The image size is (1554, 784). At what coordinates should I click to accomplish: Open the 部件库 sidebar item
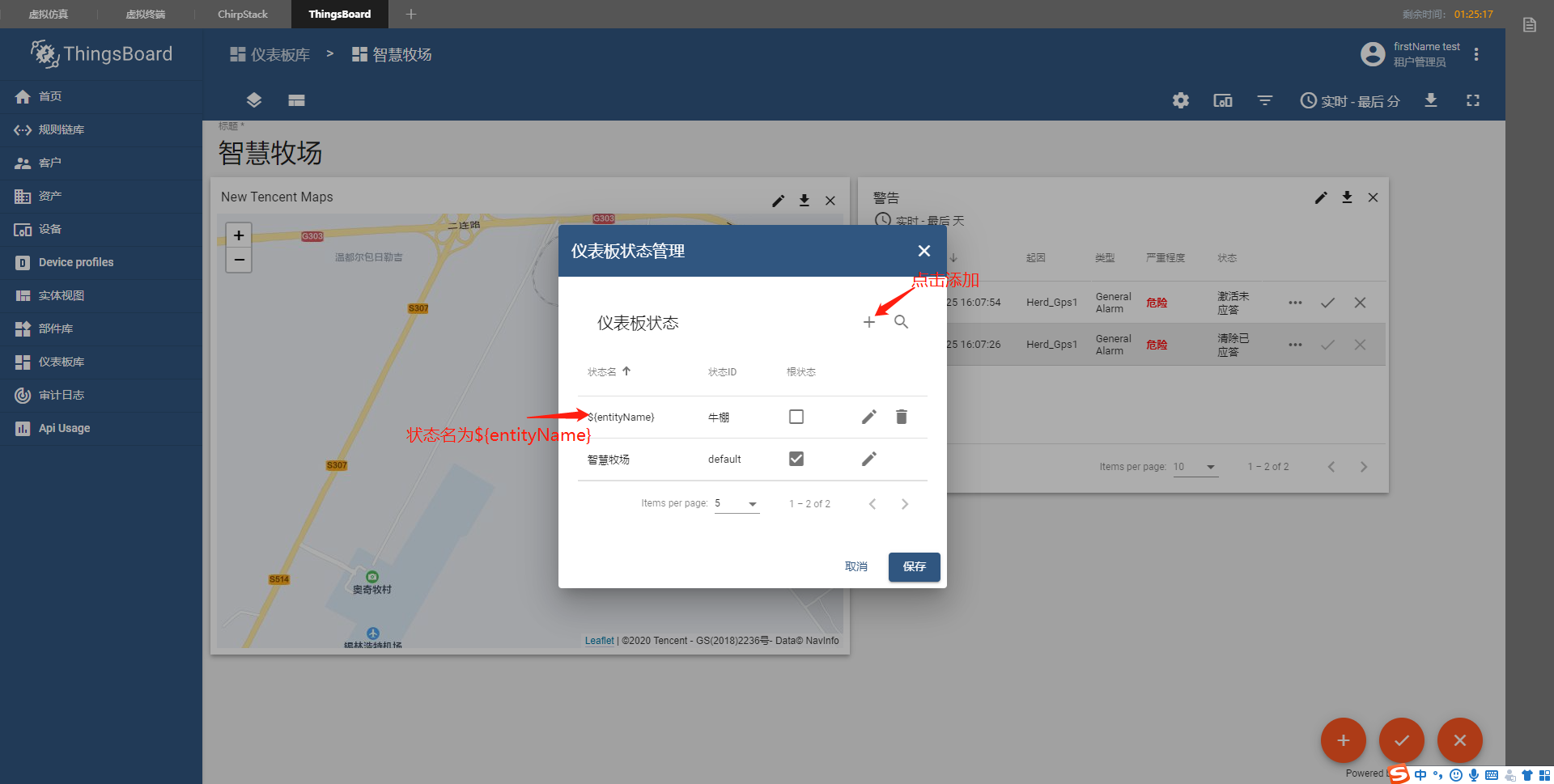point(56,328)
